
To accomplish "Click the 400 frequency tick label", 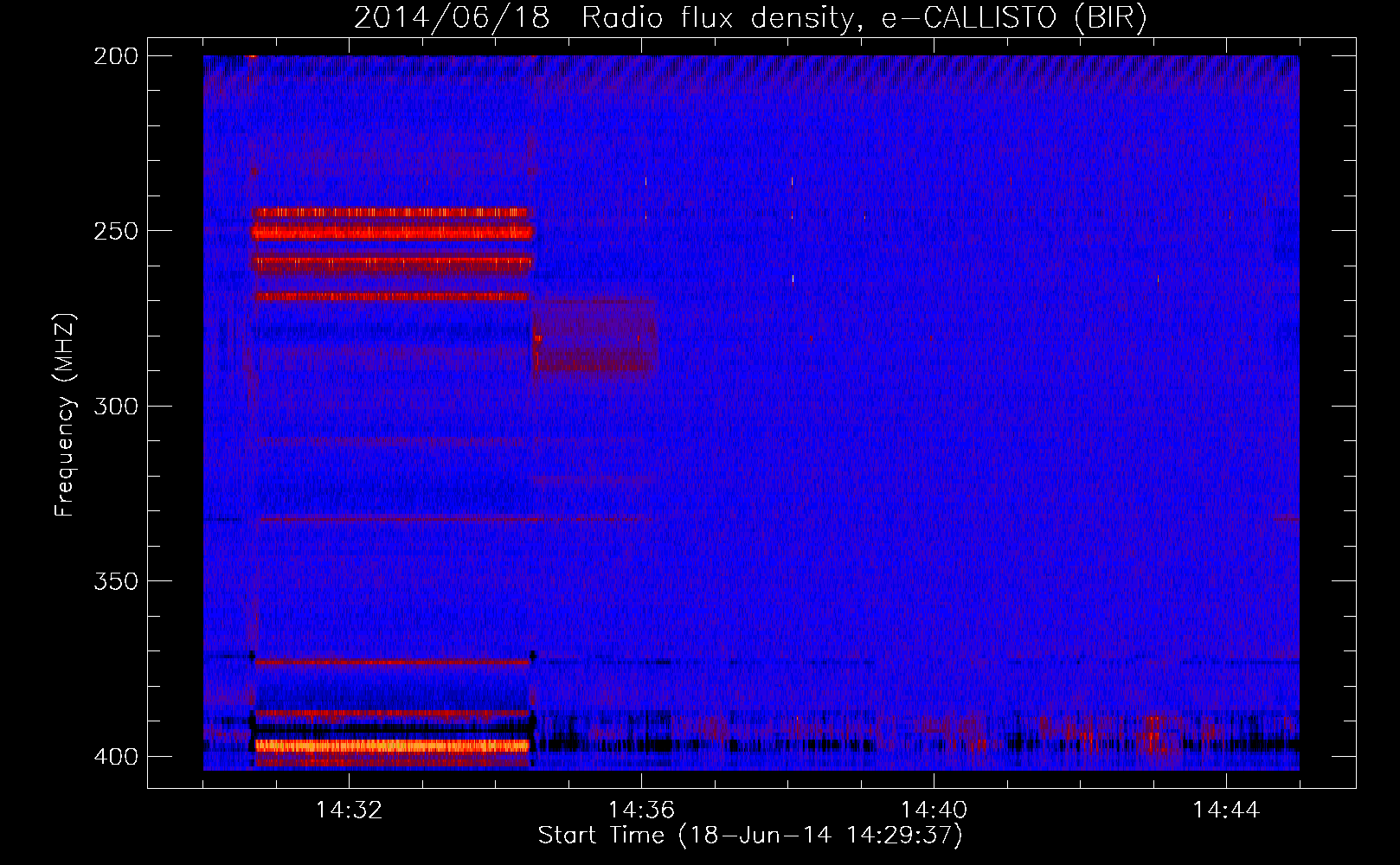I will (116, 756).
